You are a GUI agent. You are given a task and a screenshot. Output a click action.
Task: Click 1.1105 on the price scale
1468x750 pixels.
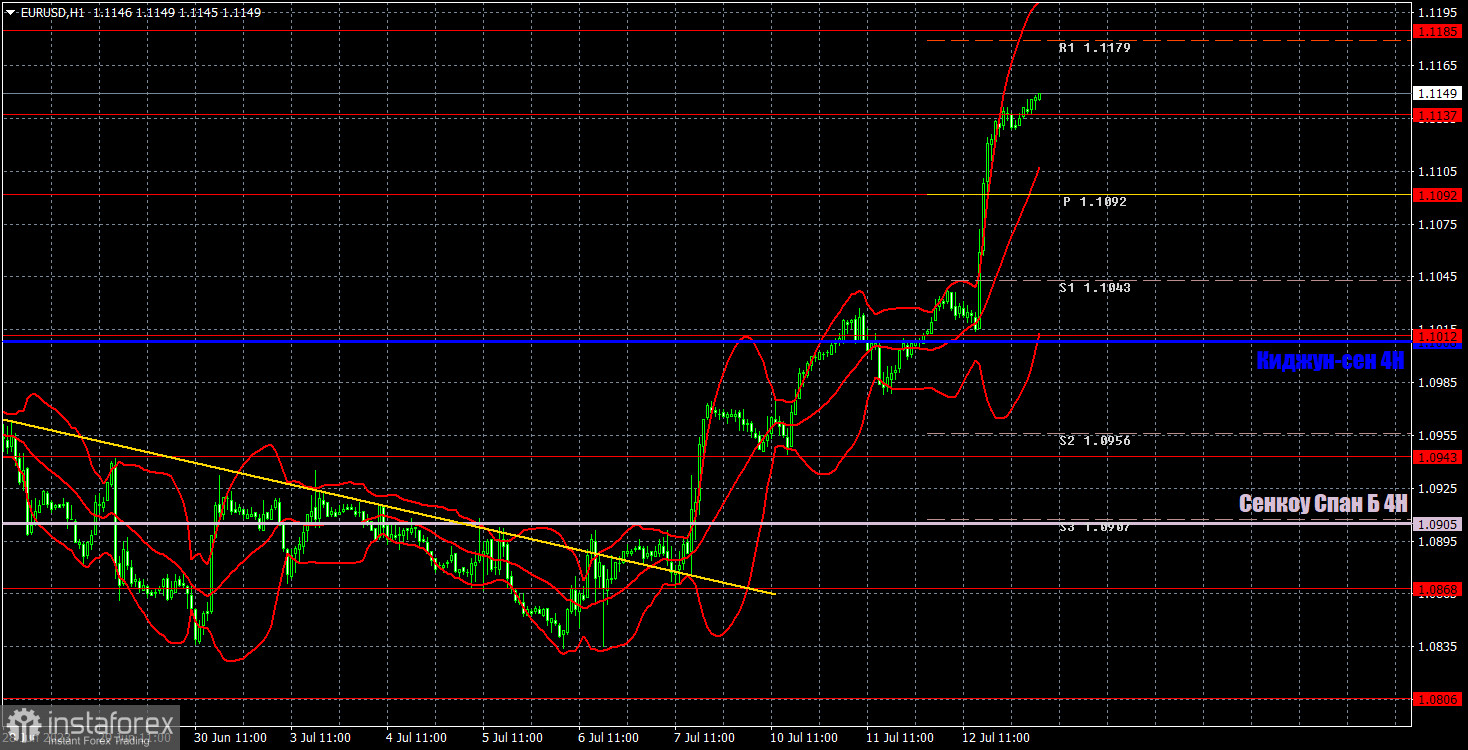click(1438, 172)
